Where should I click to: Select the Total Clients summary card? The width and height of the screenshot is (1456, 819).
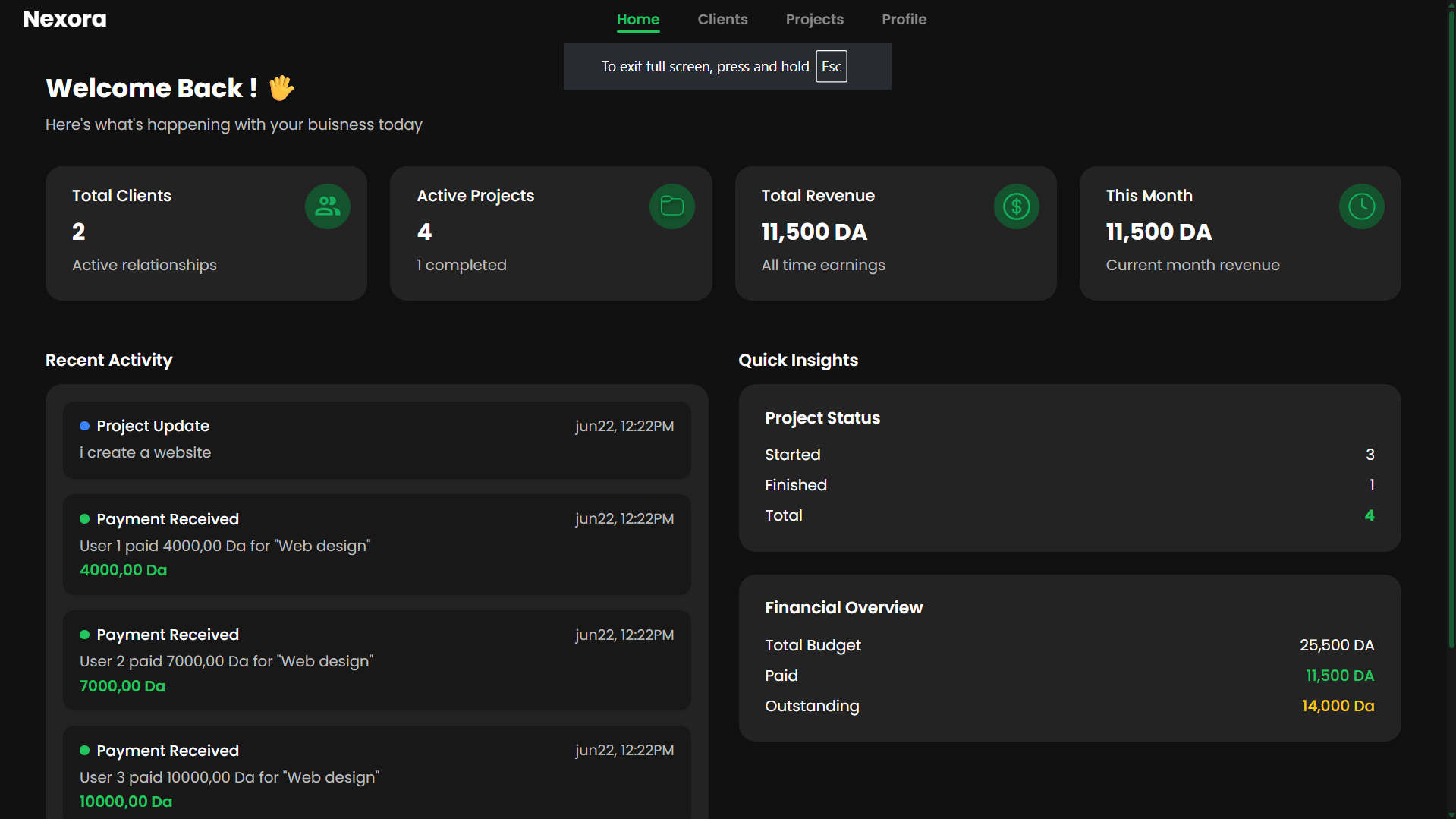pos(206,233)
